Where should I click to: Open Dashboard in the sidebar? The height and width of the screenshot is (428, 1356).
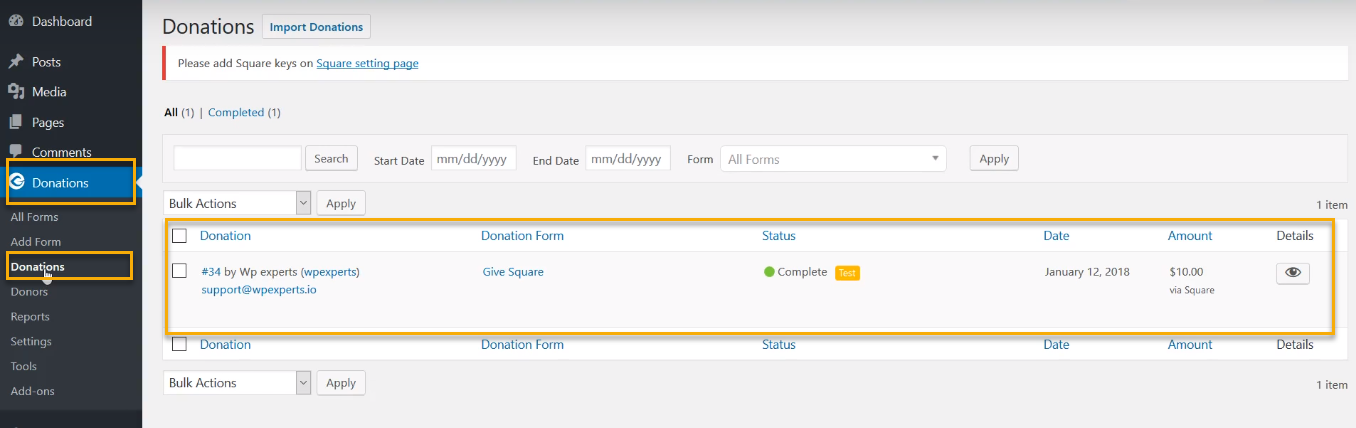tap(62, 21)
